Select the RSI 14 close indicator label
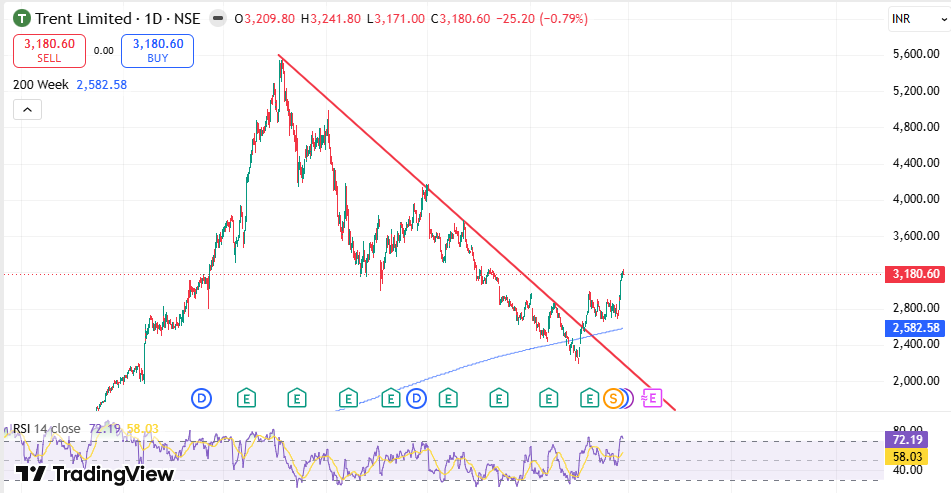The height and width of the screenshot is (493, 951). (47, 429)
